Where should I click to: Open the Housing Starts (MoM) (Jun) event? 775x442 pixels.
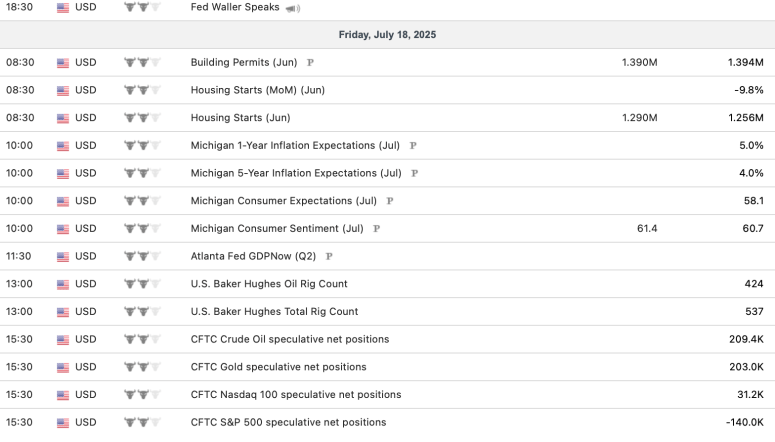257,90
